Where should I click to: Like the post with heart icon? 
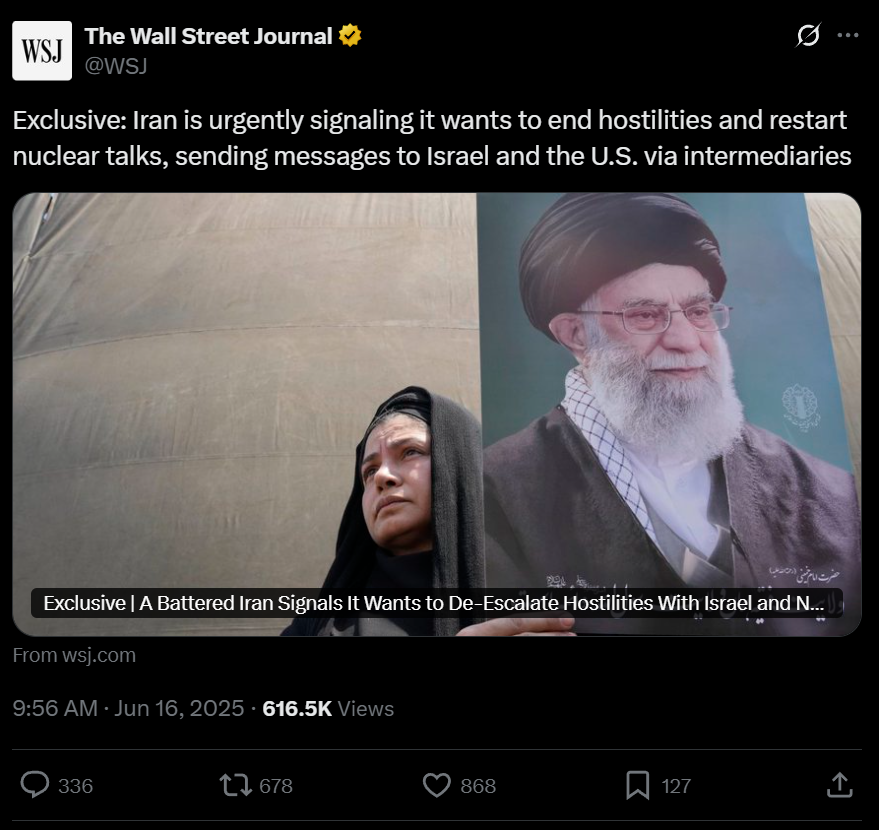[437, 785]
